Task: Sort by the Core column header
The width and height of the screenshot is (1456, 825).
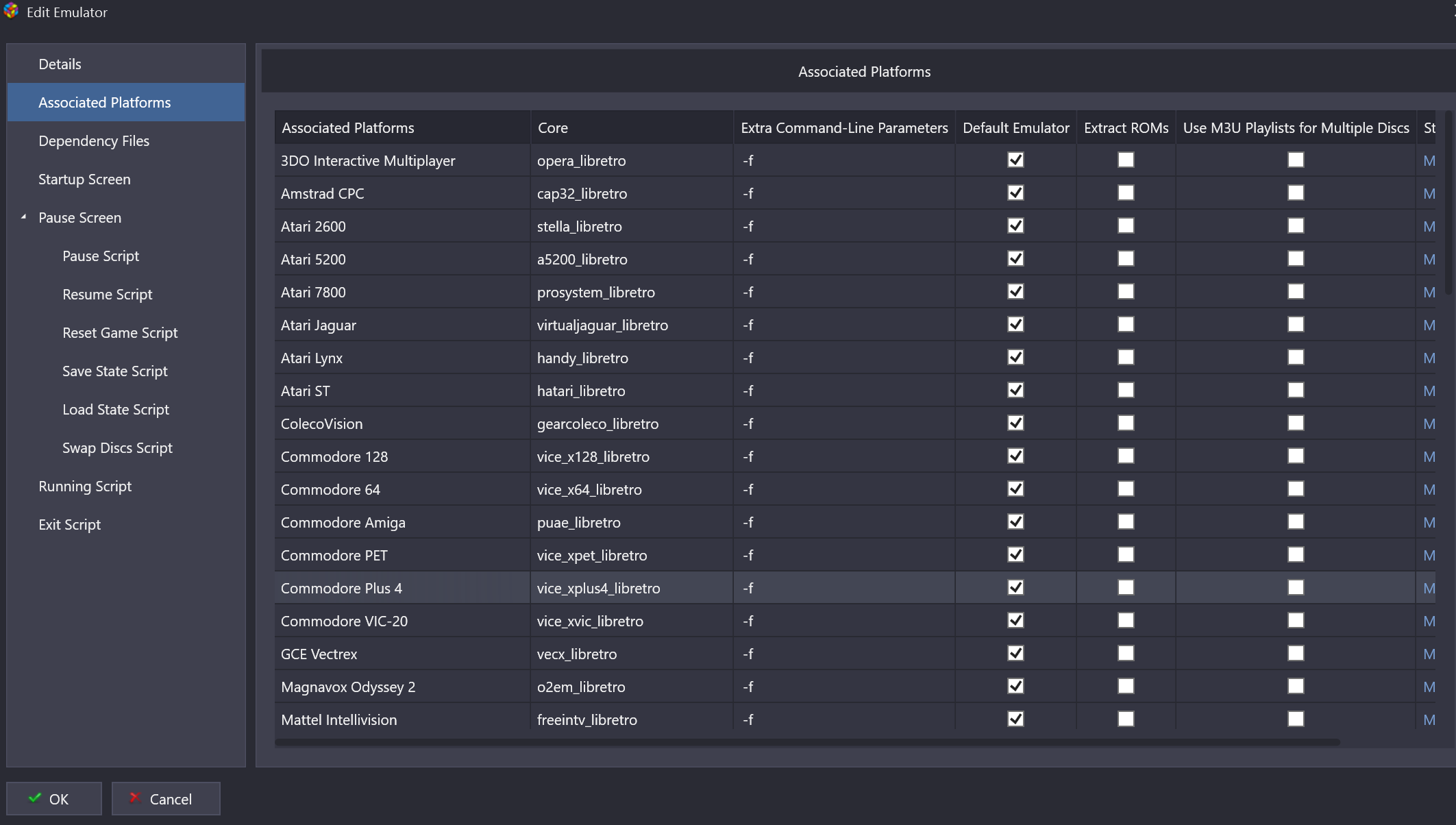Action: pos(632,127)
